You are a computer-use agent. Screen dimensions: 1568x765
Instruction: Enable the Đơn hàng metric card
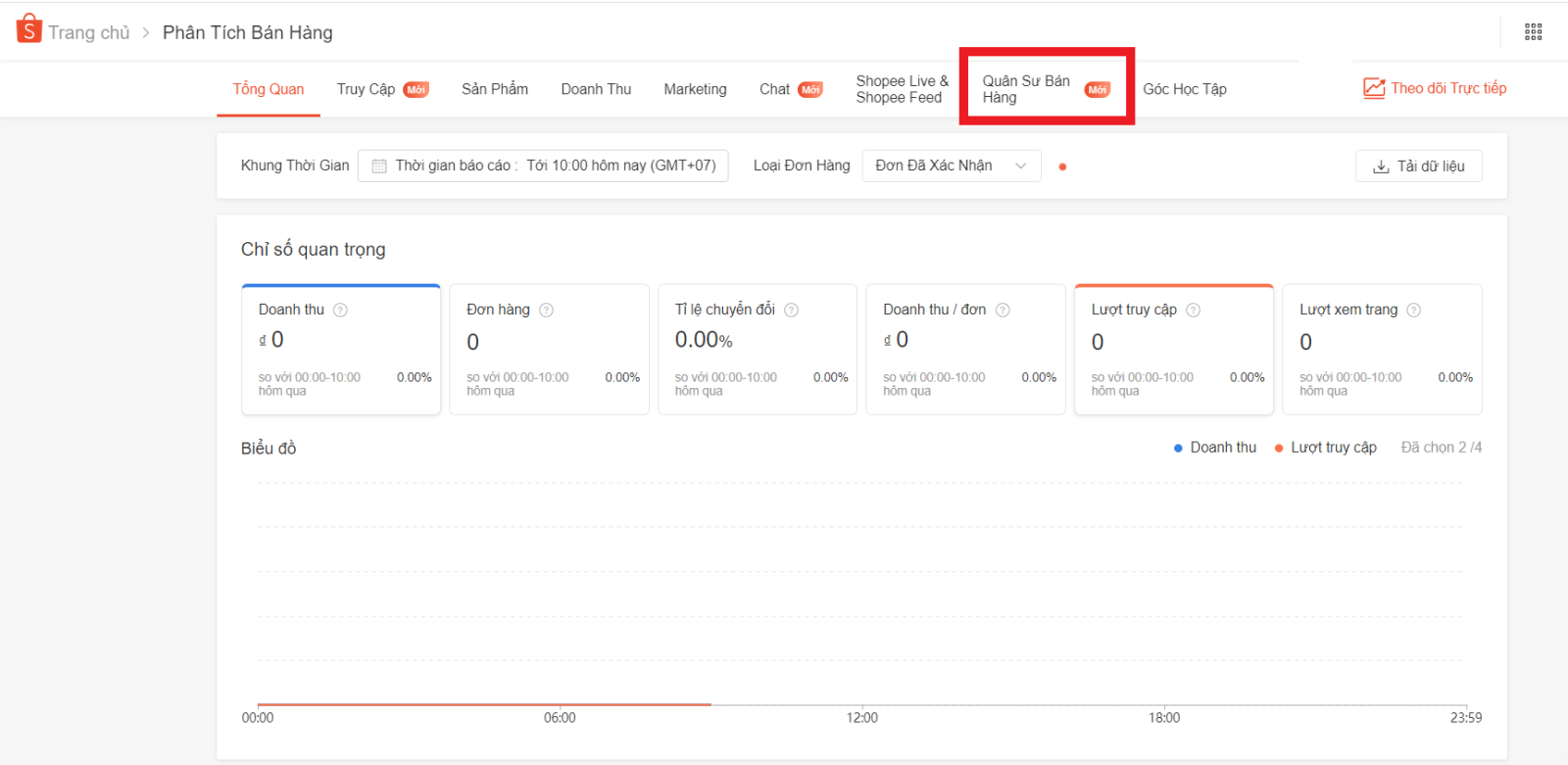tap(549, 350)
